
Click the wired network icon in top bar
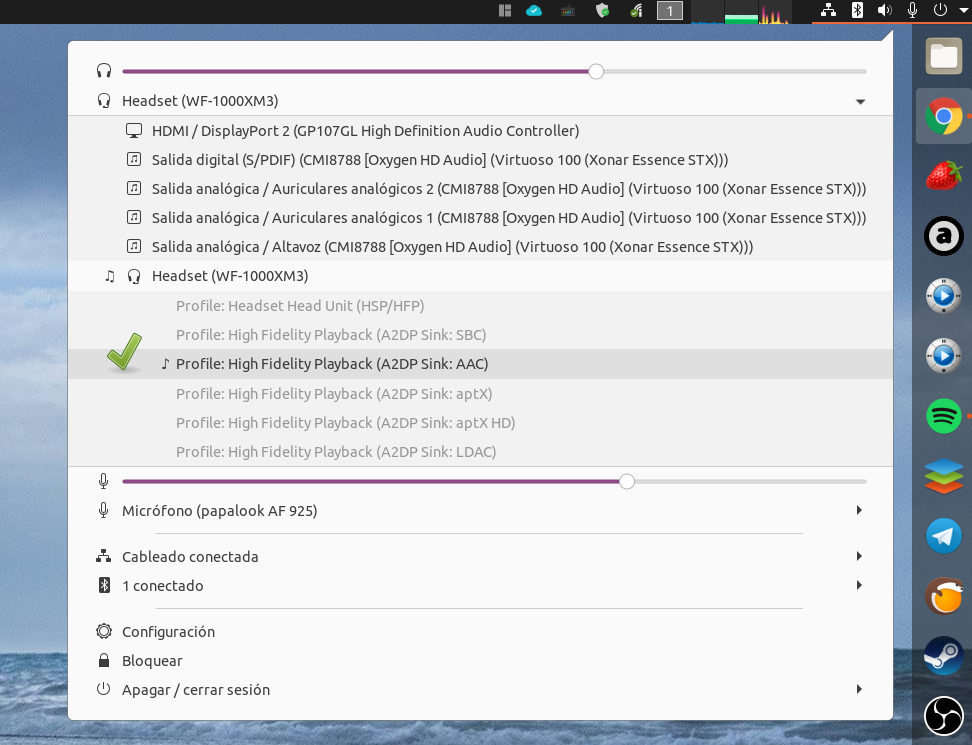[x=828, y=10]
